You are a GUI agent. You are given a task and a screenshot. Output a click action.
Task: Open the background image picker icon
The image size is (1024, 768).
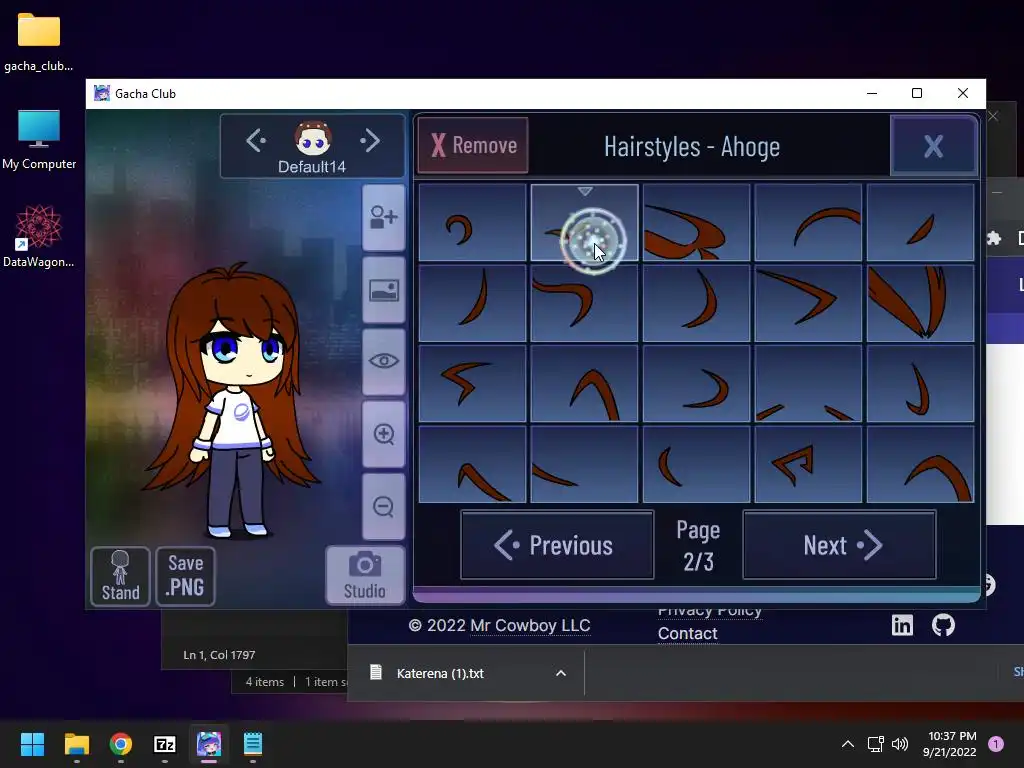pos(383,290)
